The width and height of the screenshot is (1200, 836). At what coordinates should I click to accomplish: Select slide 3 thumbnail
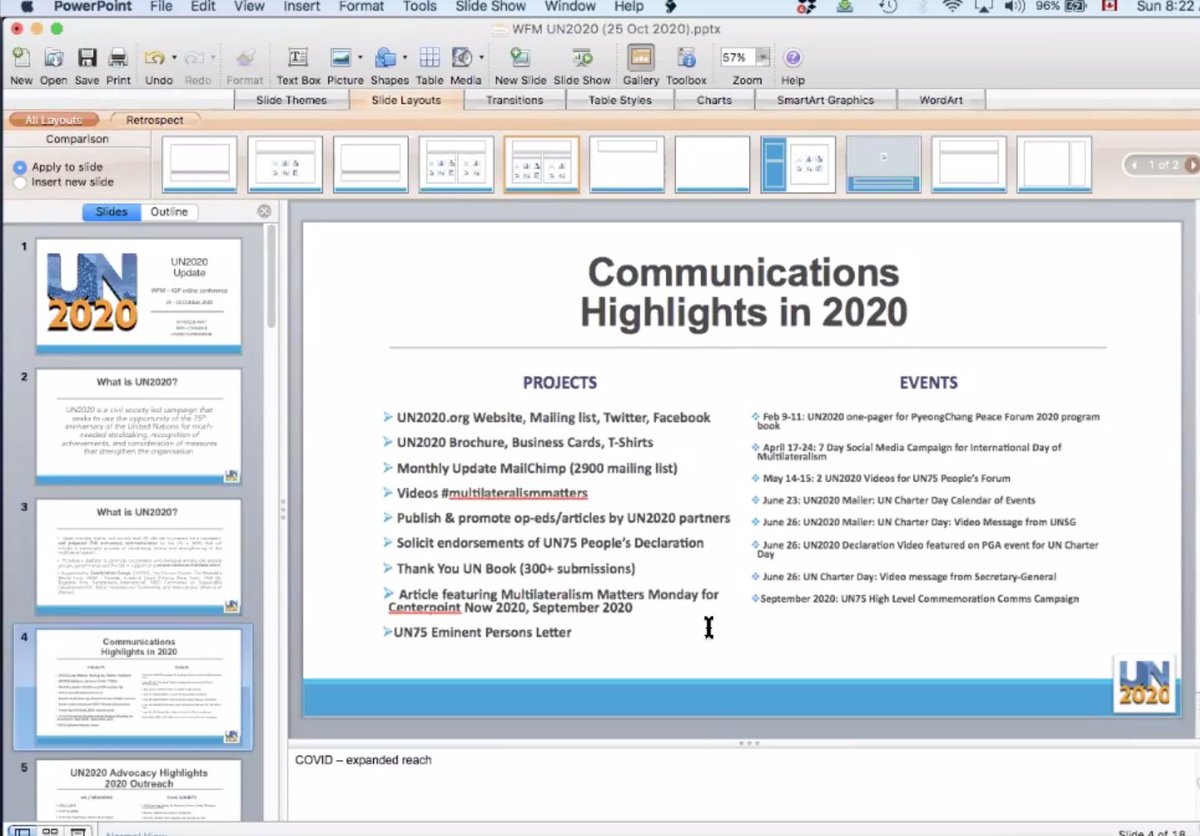pos(138,557)
